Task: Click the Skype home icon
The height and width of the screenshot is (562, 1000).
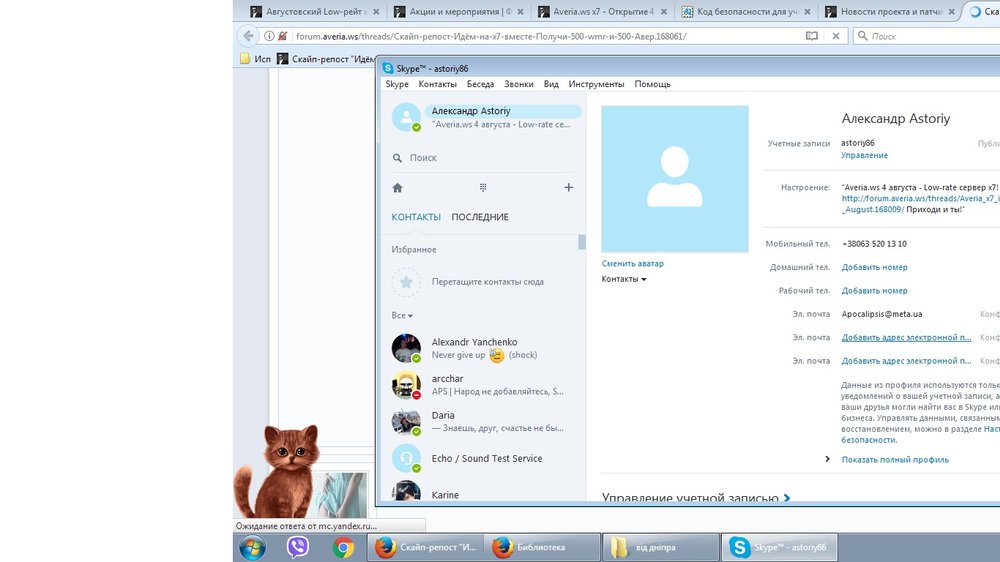Action: [397, 188]
